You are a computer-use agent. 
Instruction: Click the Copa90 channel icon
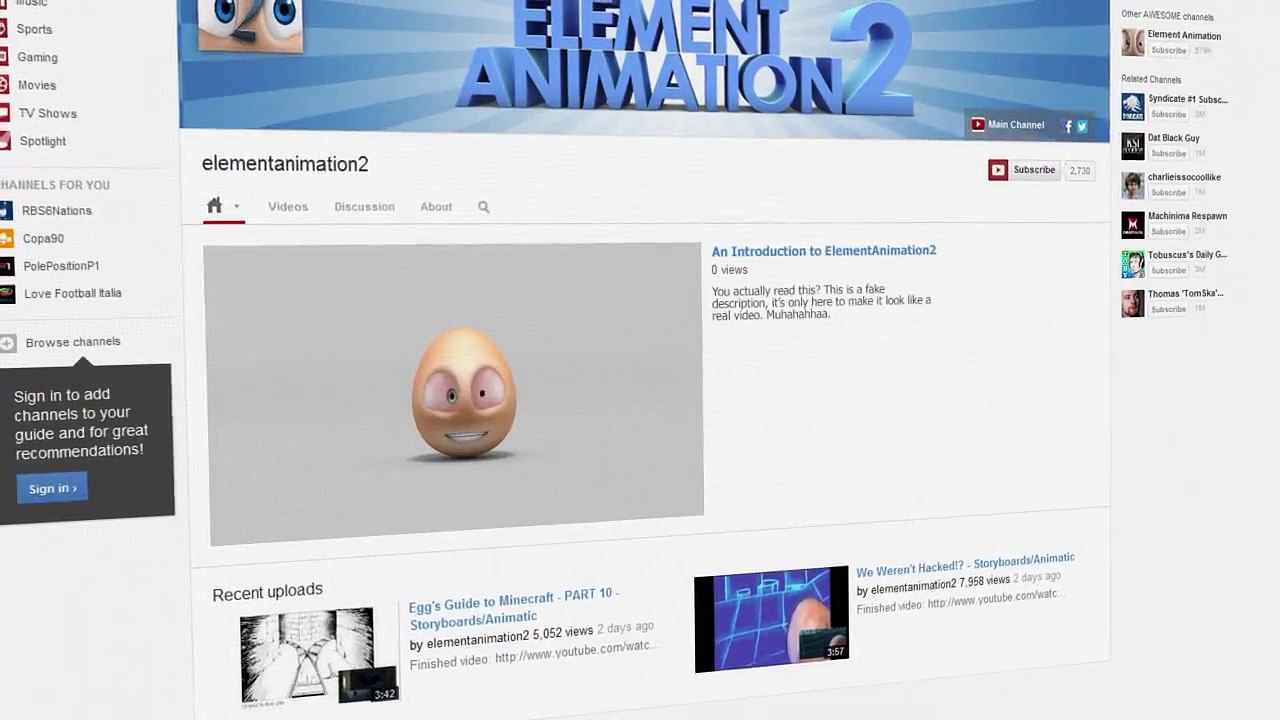[6, 238]
